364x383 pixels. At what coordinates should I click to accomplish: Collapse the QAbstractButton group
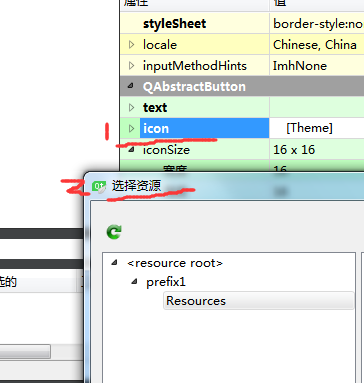pyautogui.click(x=131, y=86)
